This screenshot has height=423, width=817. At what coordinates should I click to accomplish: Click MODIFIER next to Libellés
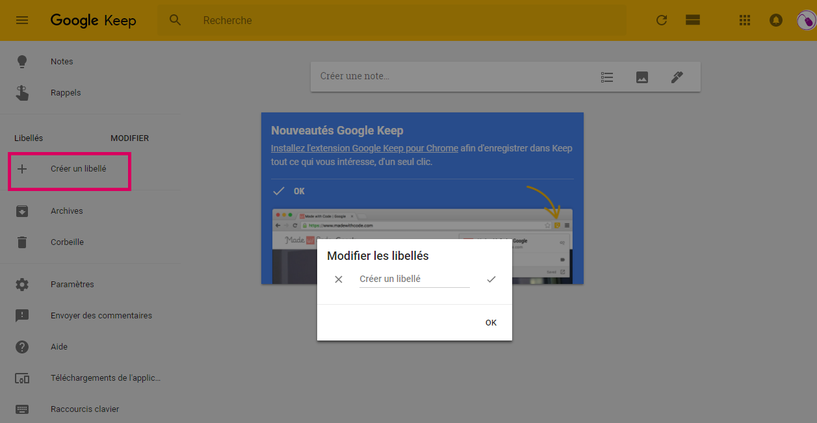pos(130,139)
